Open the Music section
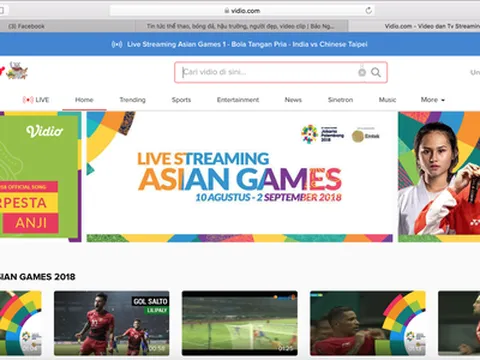The height and width of the screenshot is (360, 480). [387, 100]
